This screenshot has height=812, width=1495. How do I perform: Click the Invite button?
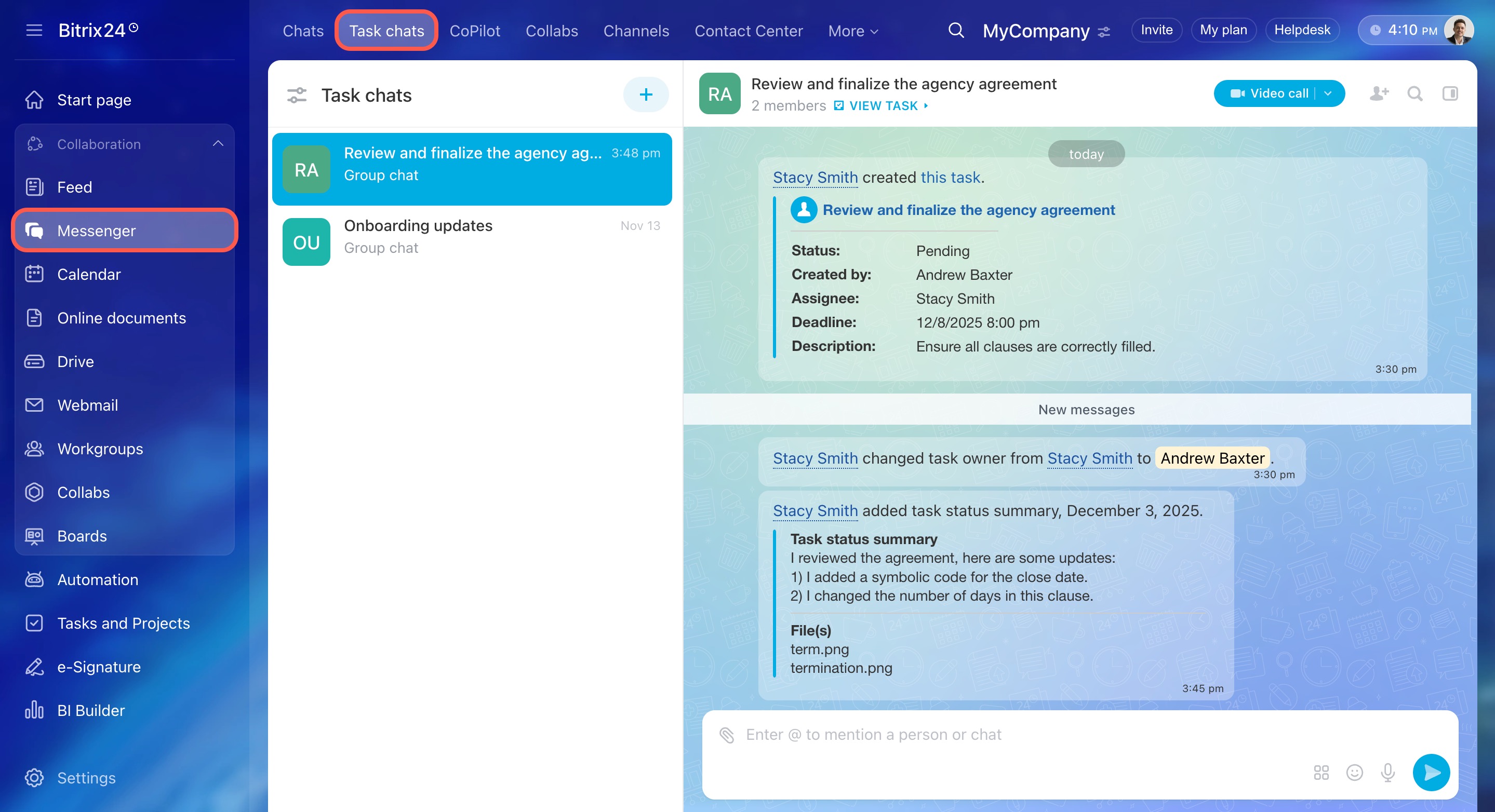[x=1156, y=30]
